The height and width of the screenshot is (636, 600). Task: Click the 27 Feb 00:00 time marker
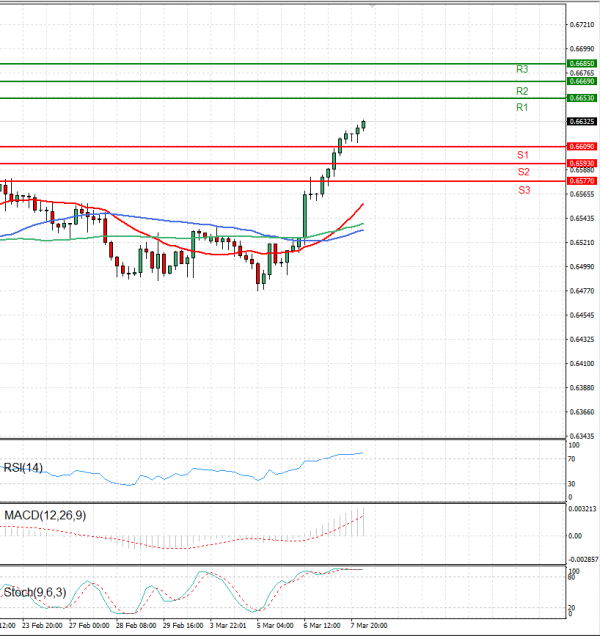(89, 625)
